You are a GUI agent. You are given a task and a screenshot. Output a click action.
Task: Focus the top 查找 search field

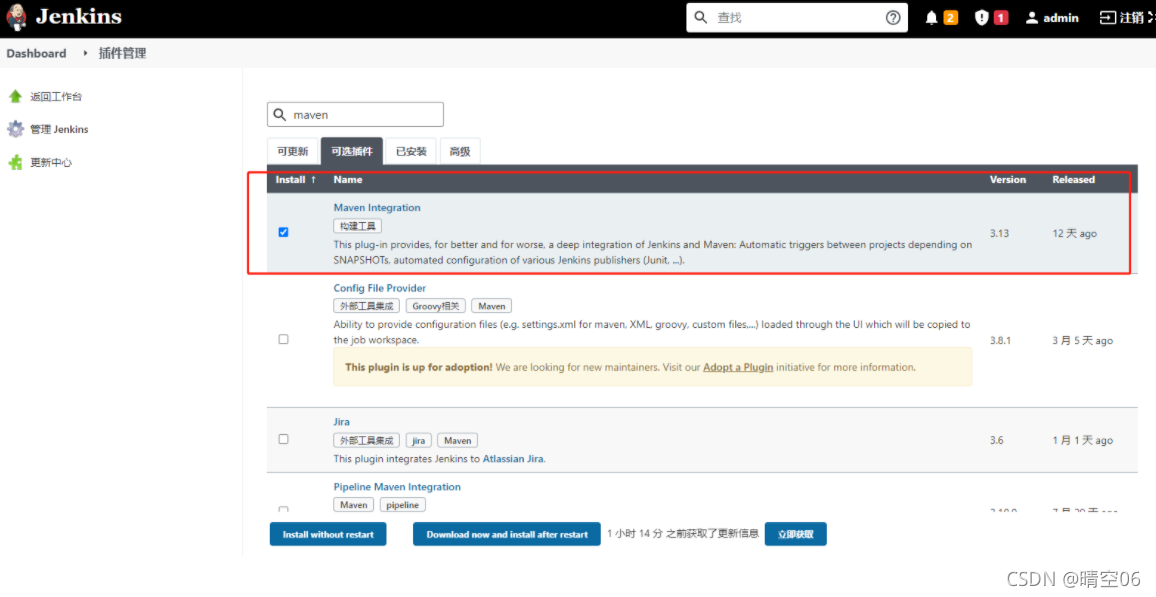(796, 18)
